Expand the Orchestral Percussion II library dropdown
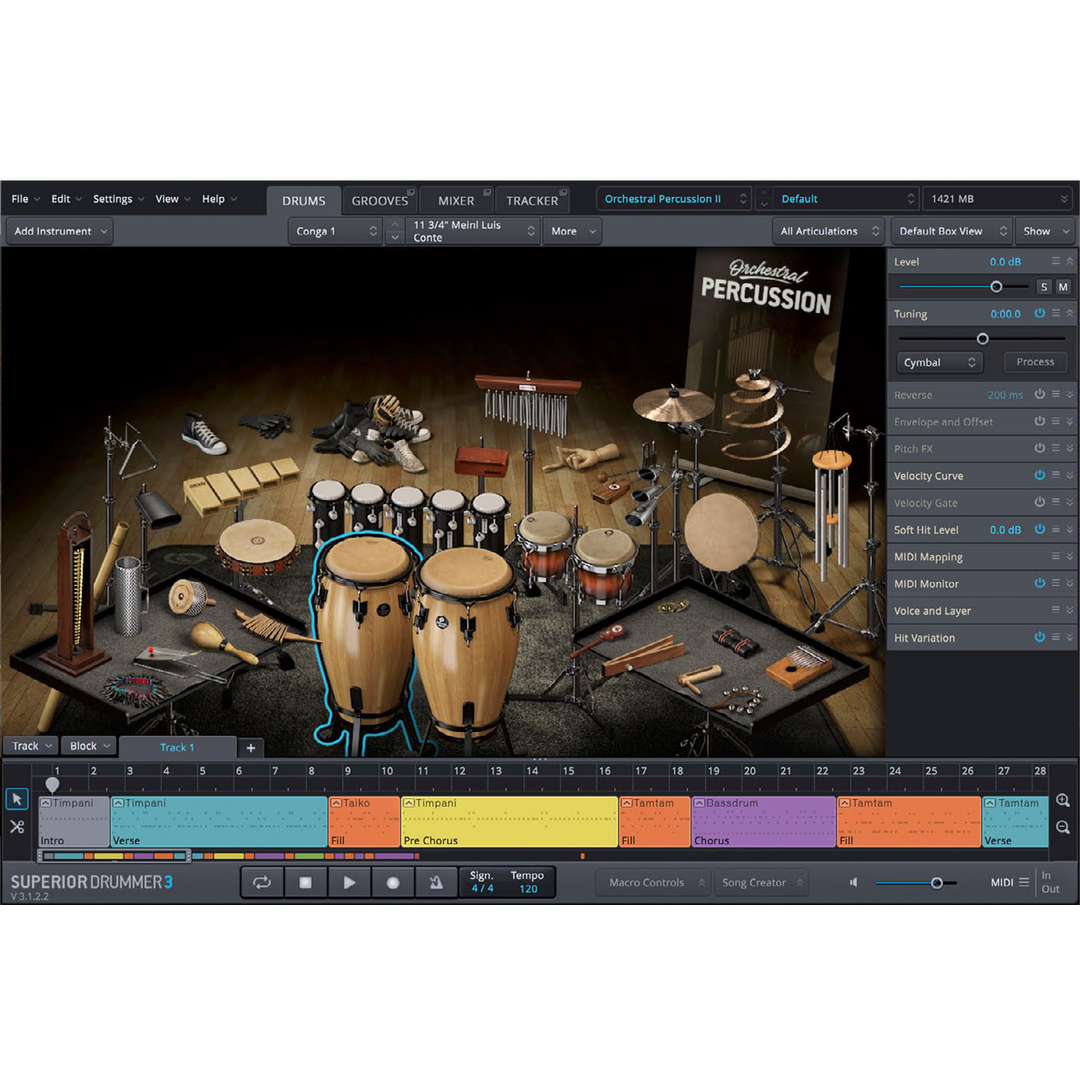Screen dimensions: 1080x1080 pyautogui.click(x=673, y=199)
